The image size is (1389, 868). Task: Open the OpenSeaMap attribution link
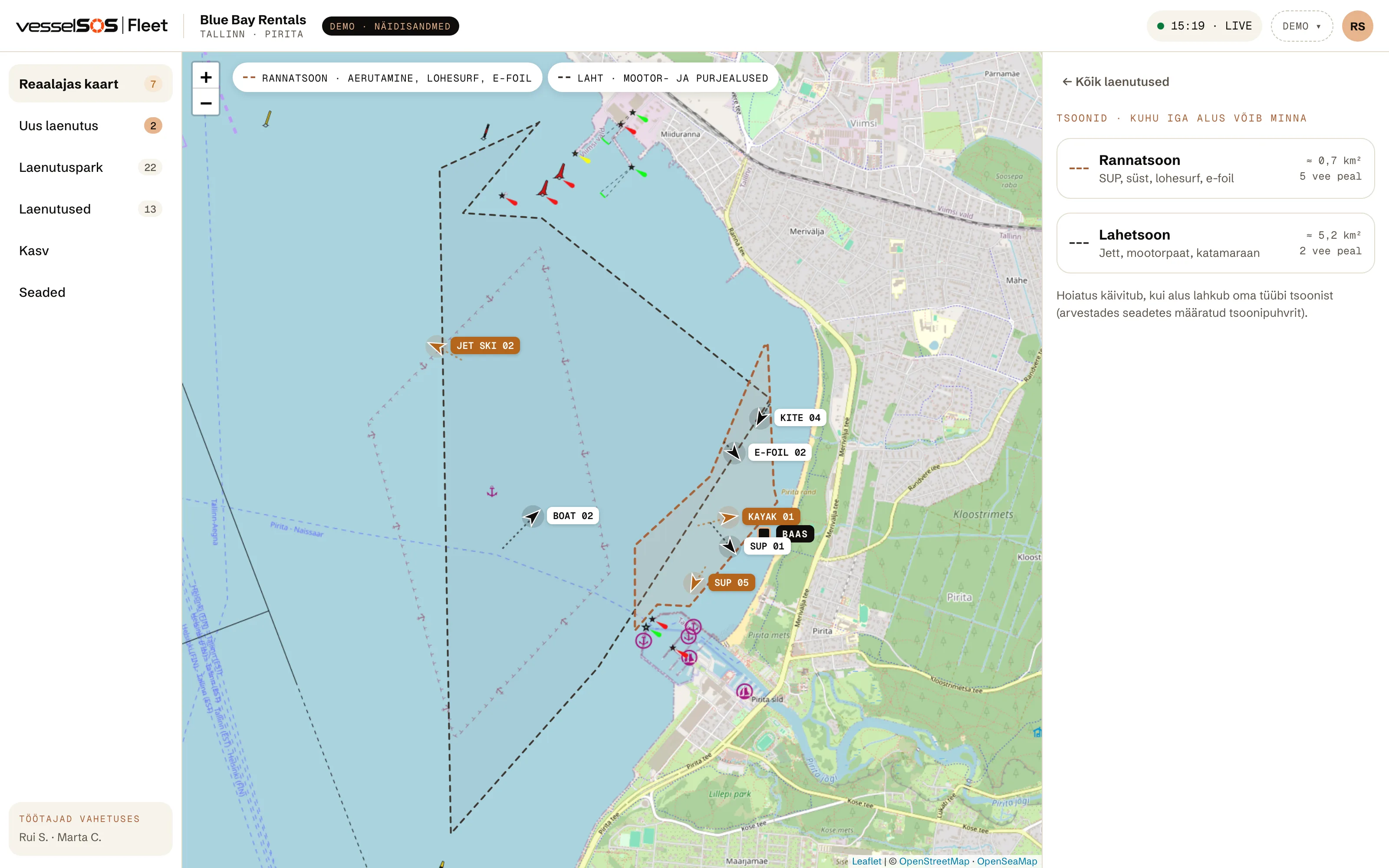click(1007, 861)
